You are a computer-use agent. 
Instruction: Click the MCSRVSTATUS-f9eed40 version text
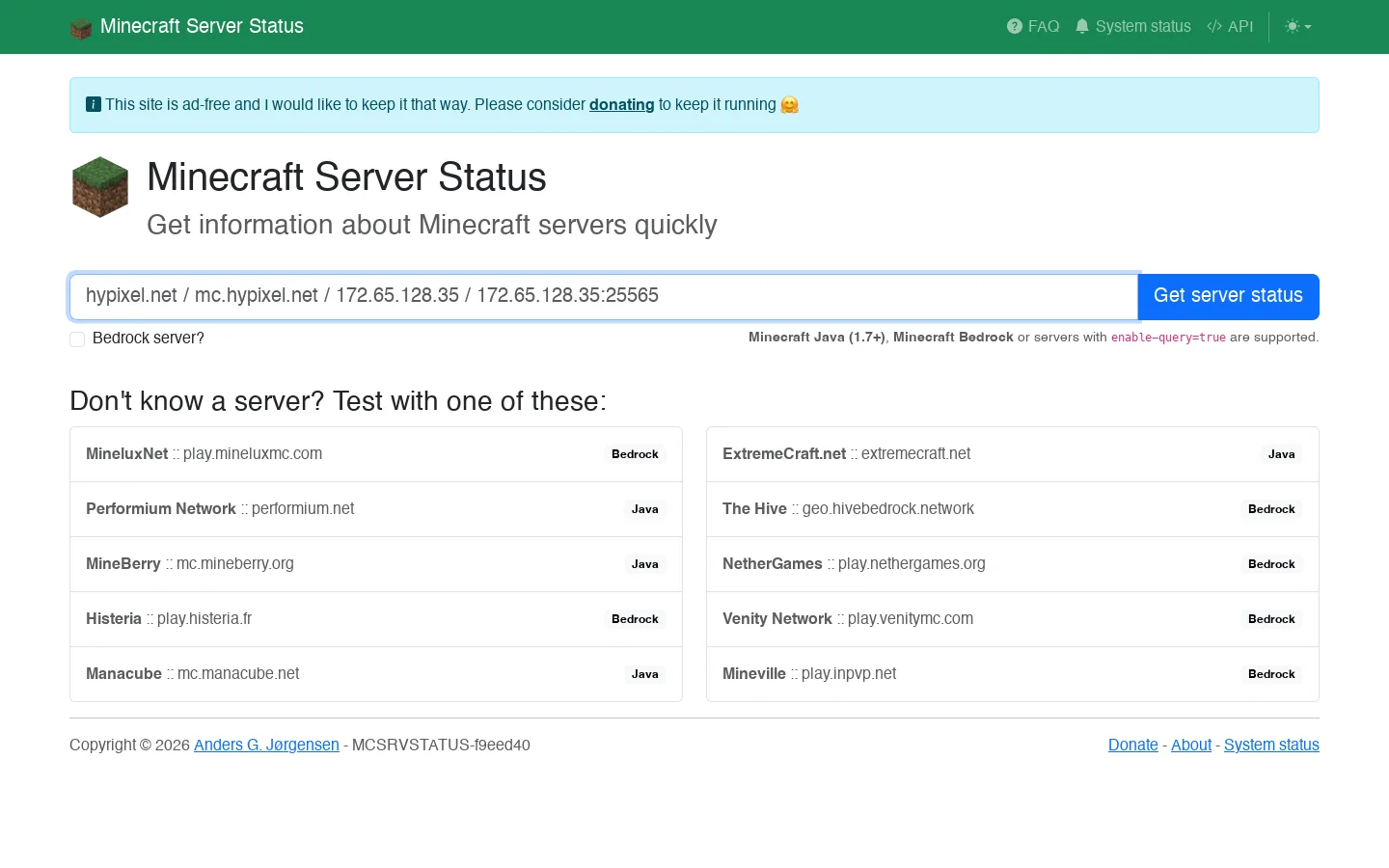click(441, 745)
